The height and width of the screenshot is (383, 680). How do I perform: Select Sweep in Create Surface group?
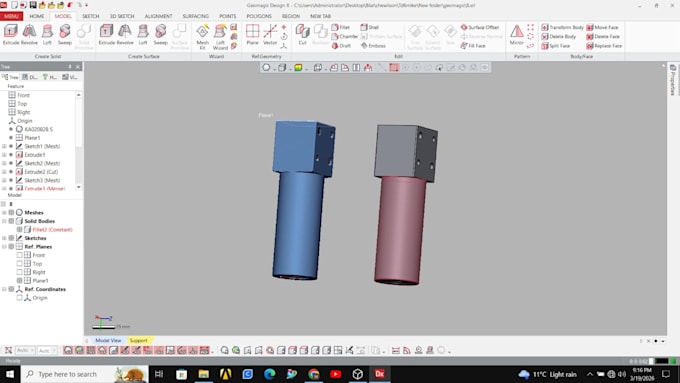(160, 34)
